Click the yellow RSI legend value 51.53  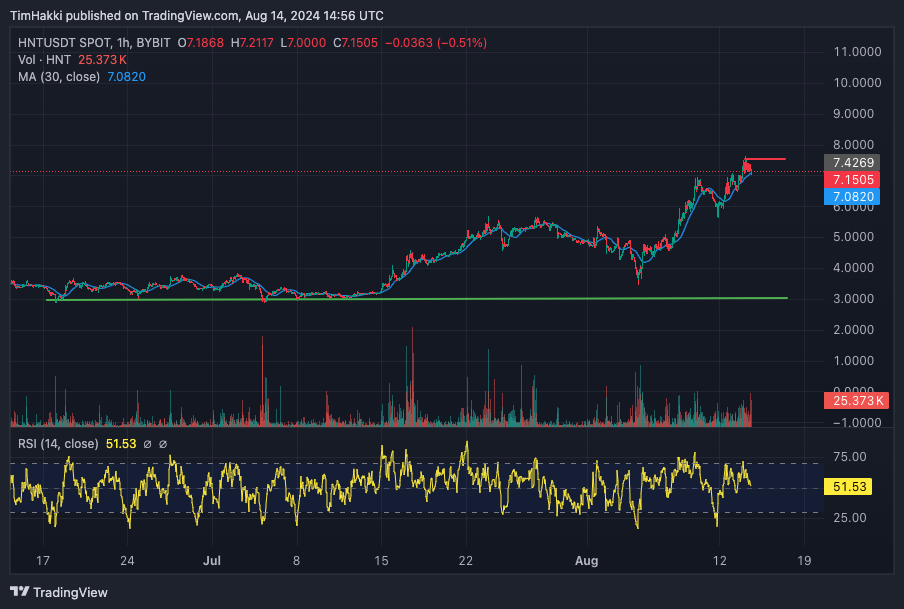point(121,444)
